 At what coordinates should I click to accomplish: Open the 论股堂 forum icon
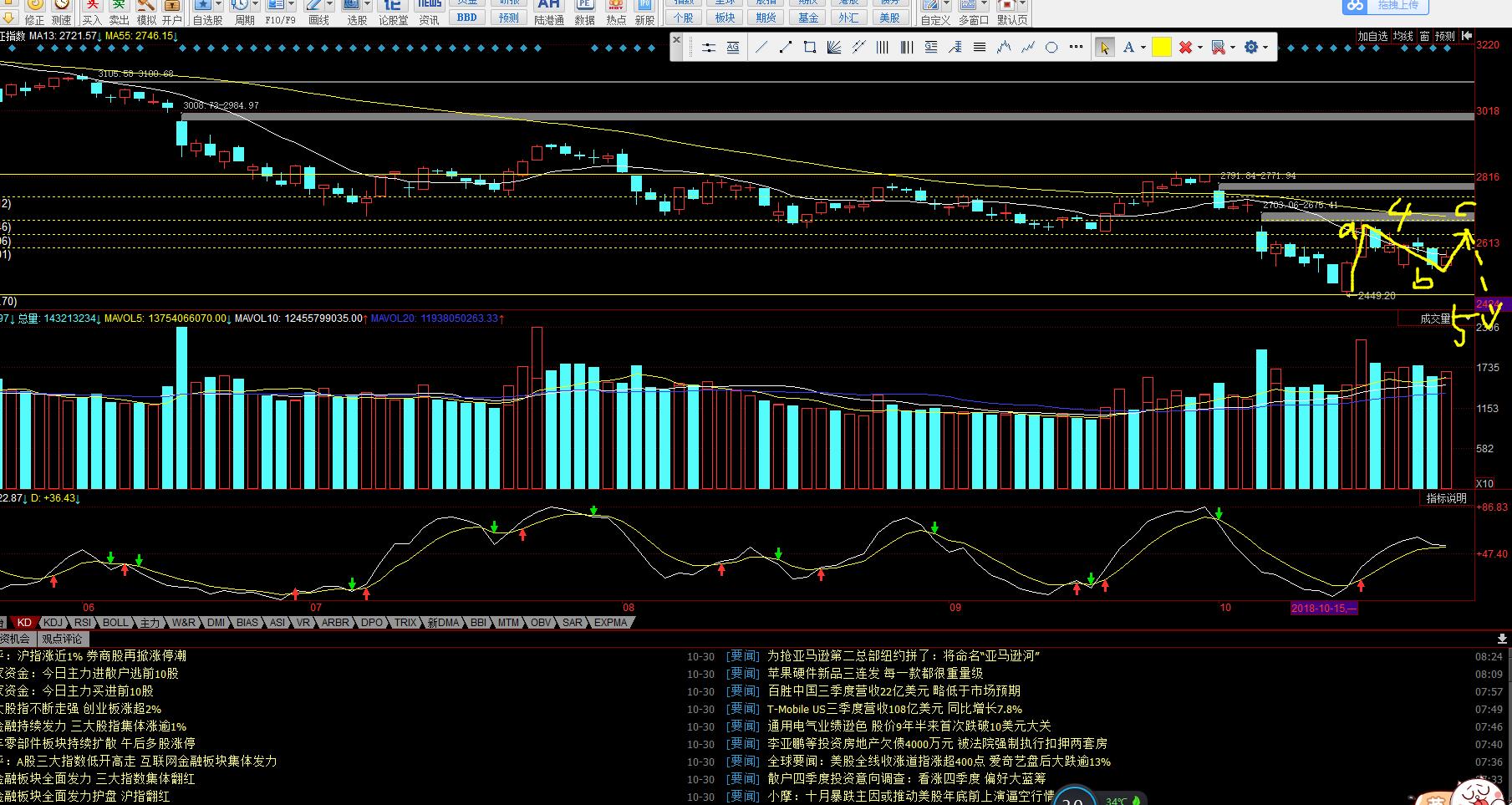[393, 12]
